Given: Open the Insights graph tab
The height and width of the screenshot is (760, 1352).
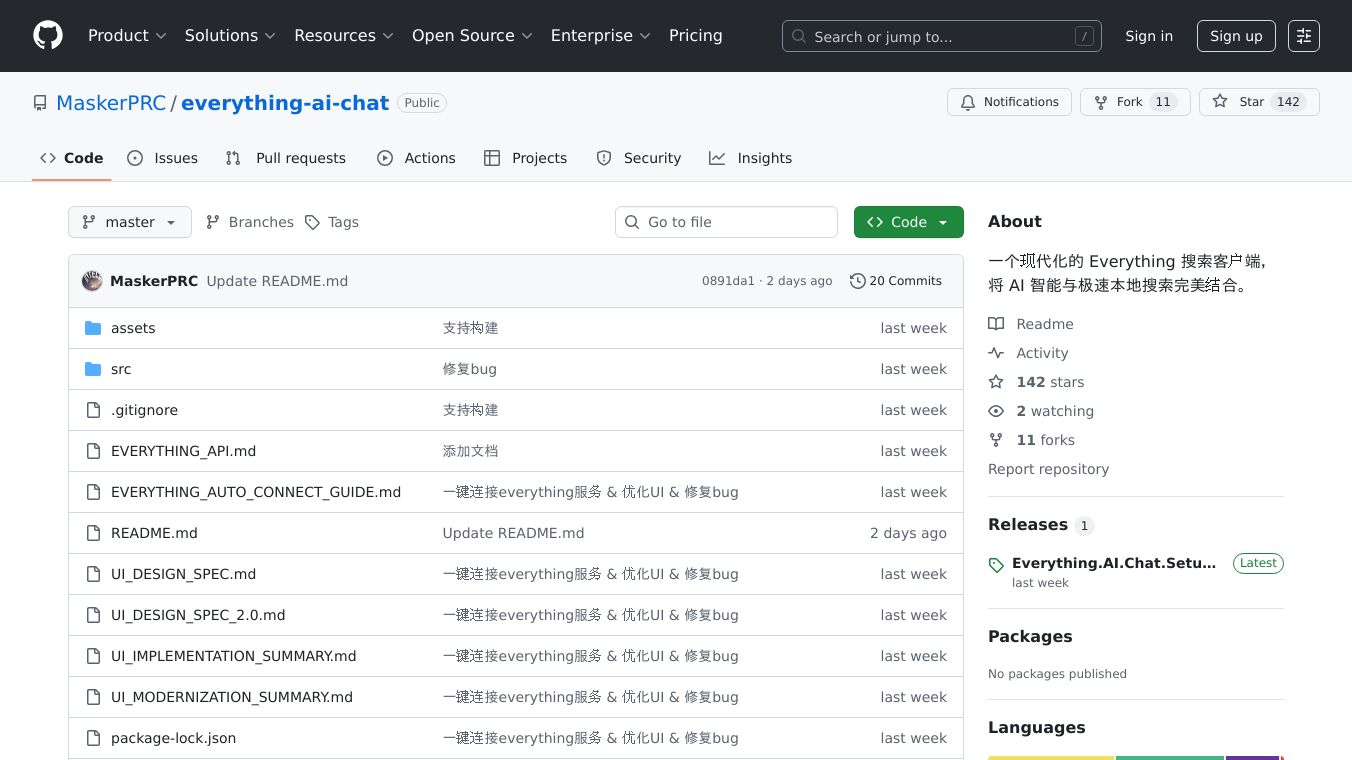Looking at the screenshot, I should pos(750,158).
